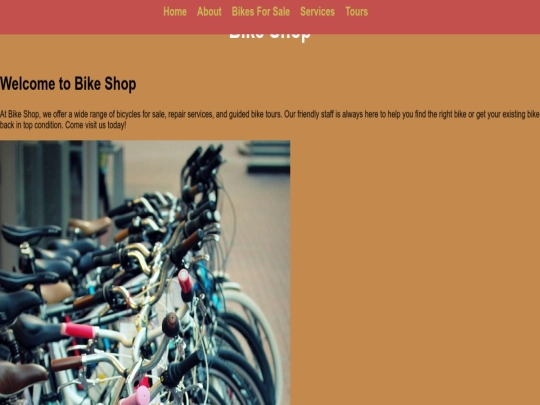
Task: Click the blank tan area beside the photo
Action: click(x=415, y=272)
